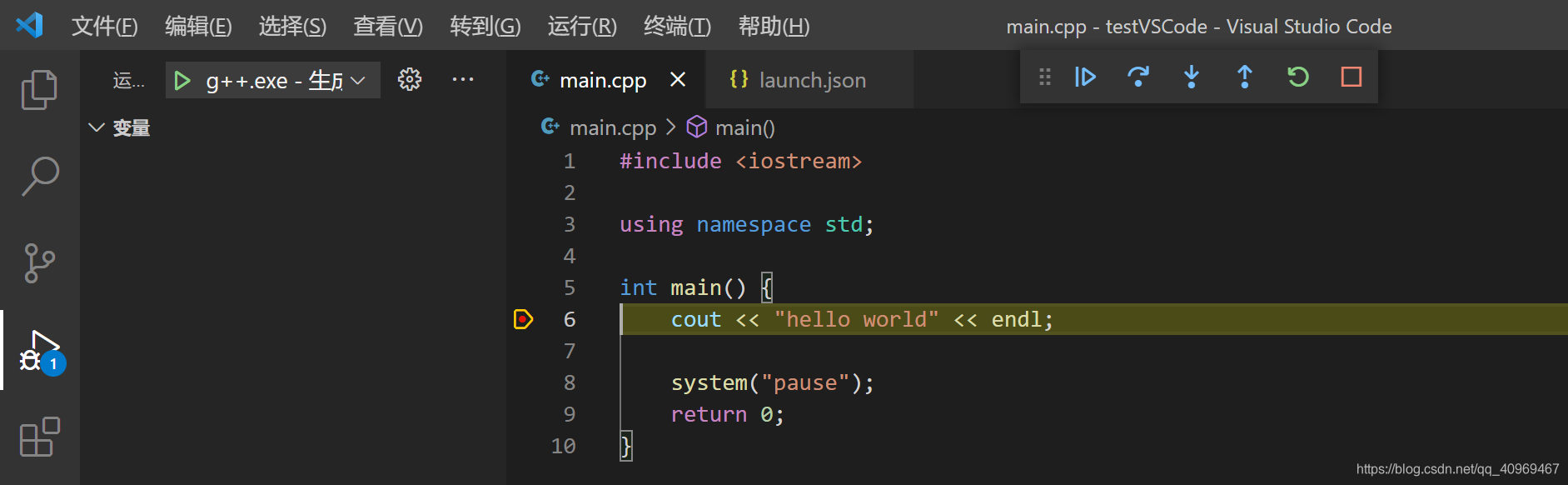This screenshot has height=485, width=1568.
Task: Click the cout token on line 6
Action: point(696,319)
